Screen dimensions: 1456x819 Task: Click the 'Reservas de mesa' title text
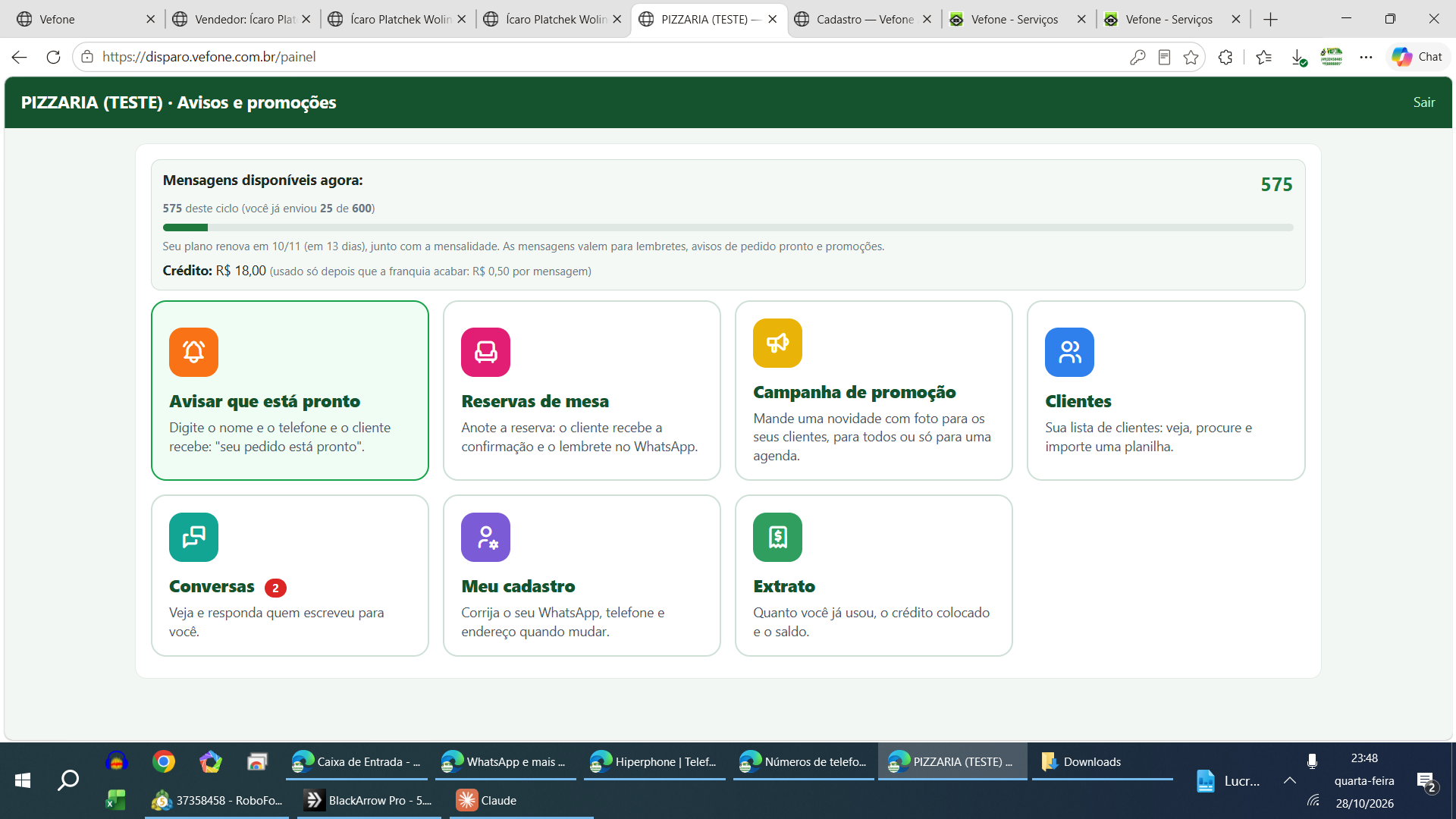[x=535, y=401]
